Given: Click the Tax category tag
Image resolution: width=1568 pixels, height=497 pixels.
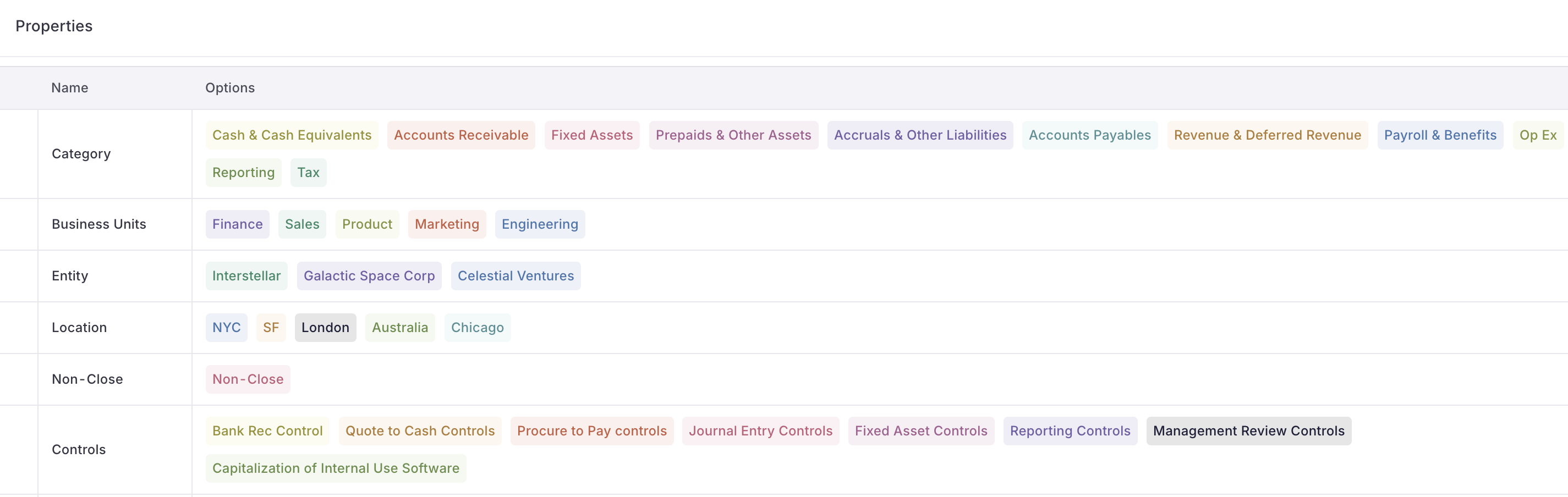Looking at the screenshot, I should (308, 172).
